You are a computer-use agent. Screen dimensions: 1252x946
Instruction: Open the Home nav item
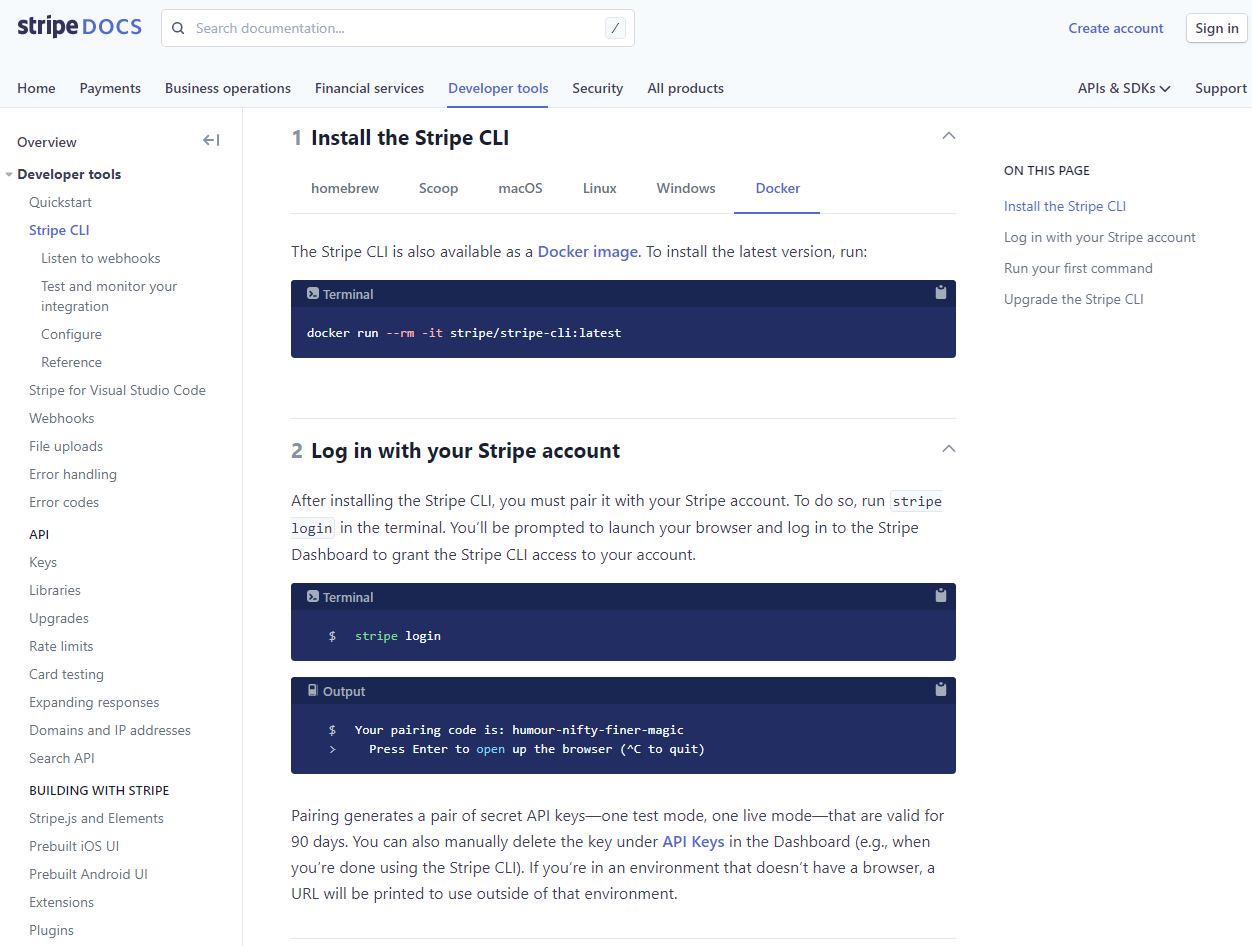36,88
